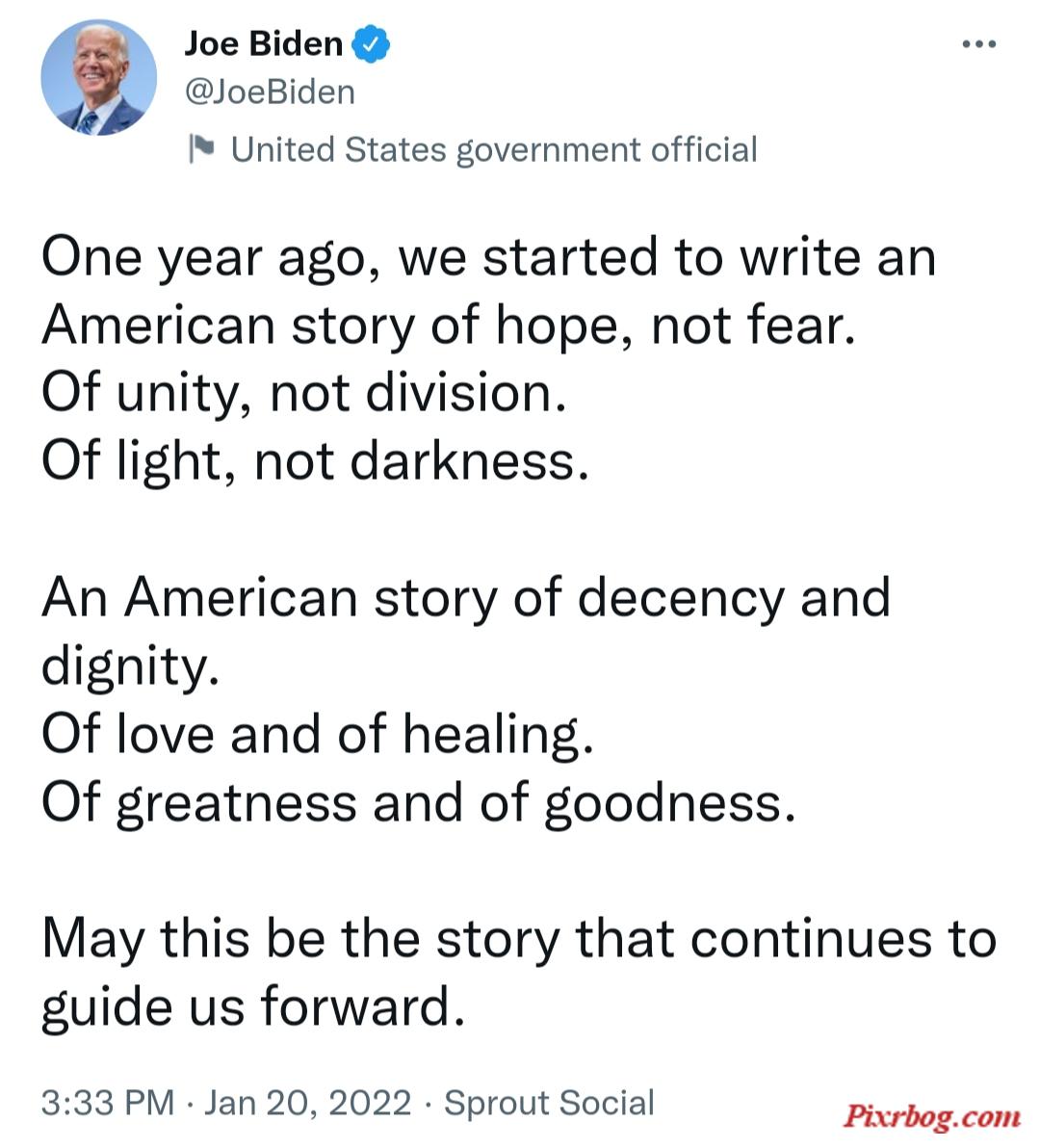This screenshot has width=1040, height=1148.
Task: Click the closing text 'guide us forward.'
Action: [253, 1007]
